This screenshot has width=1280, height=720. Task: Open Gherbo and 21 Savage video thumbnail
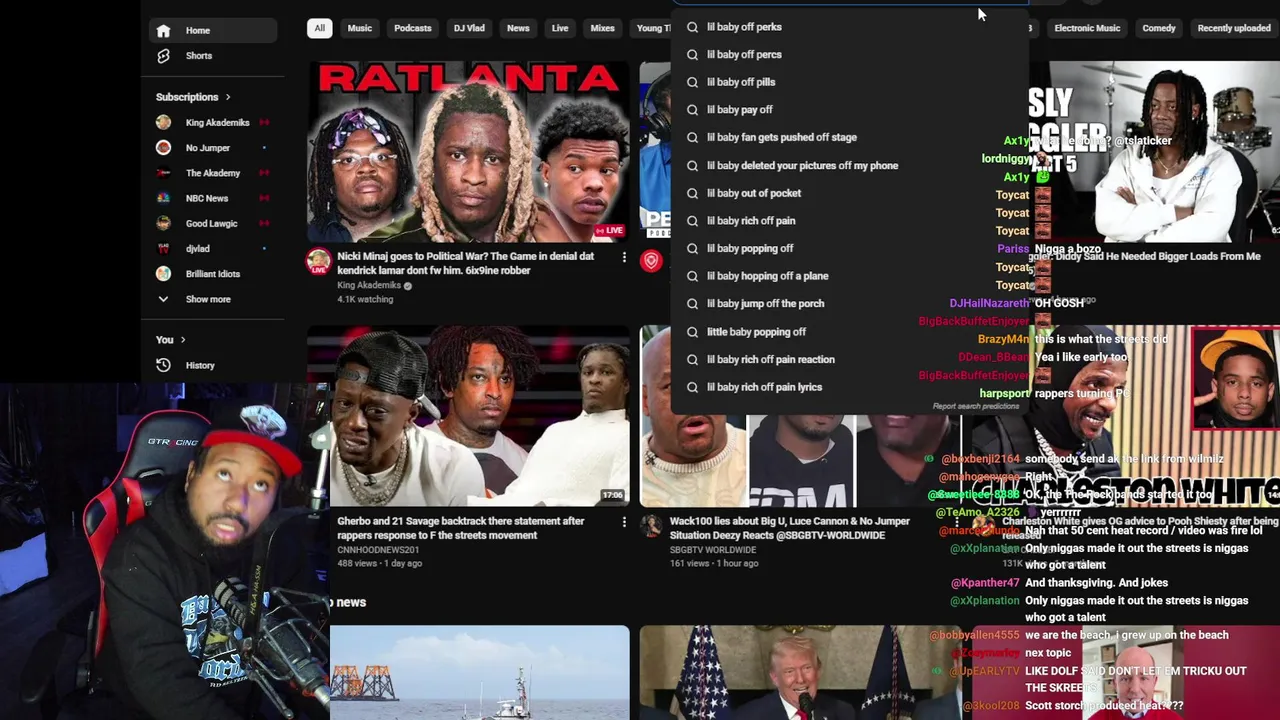[x=468, y=416]
